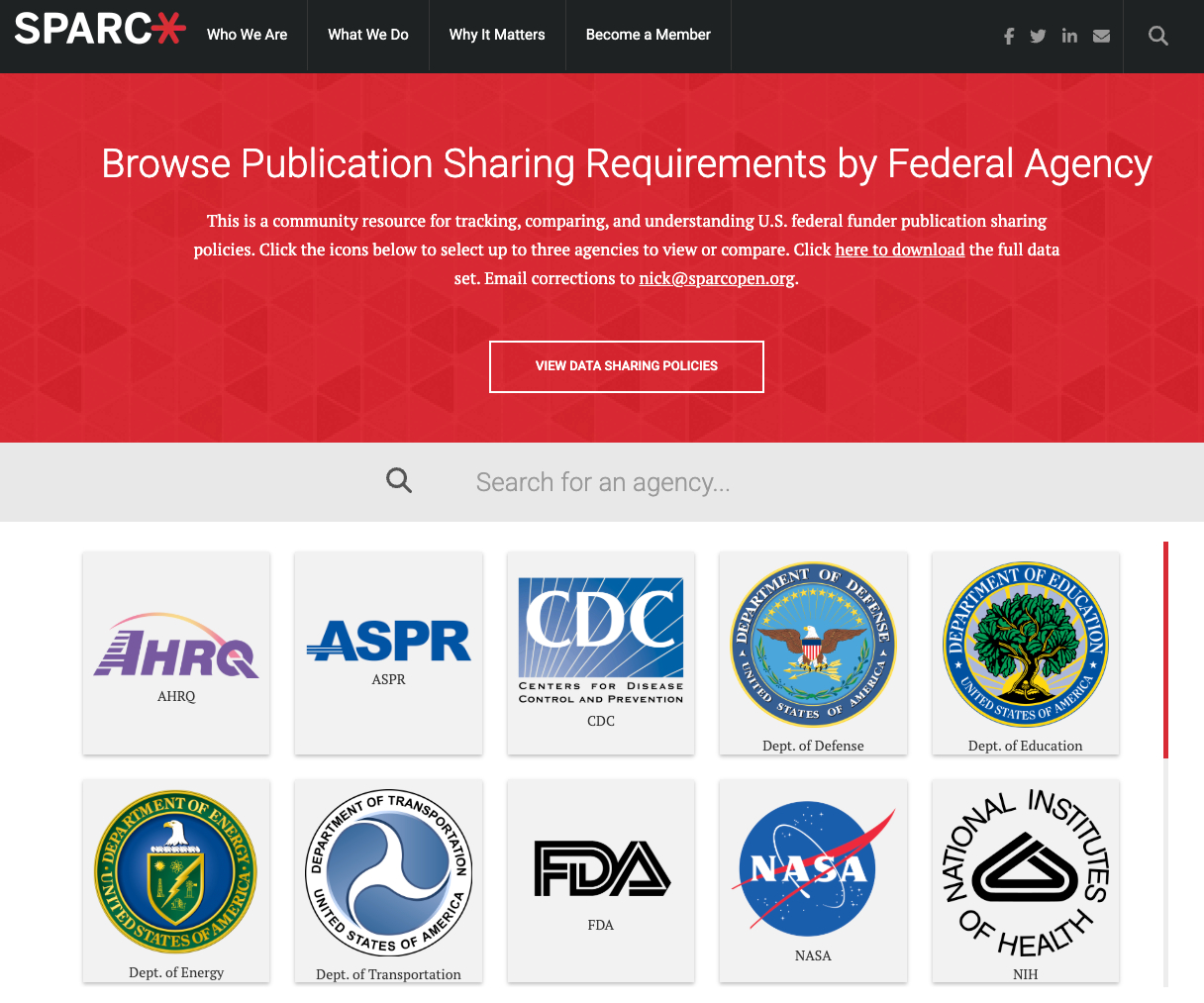1204x1003 pixels.
Task: Select the Dept. of Defense seal
Action: [x=813, y=646]
